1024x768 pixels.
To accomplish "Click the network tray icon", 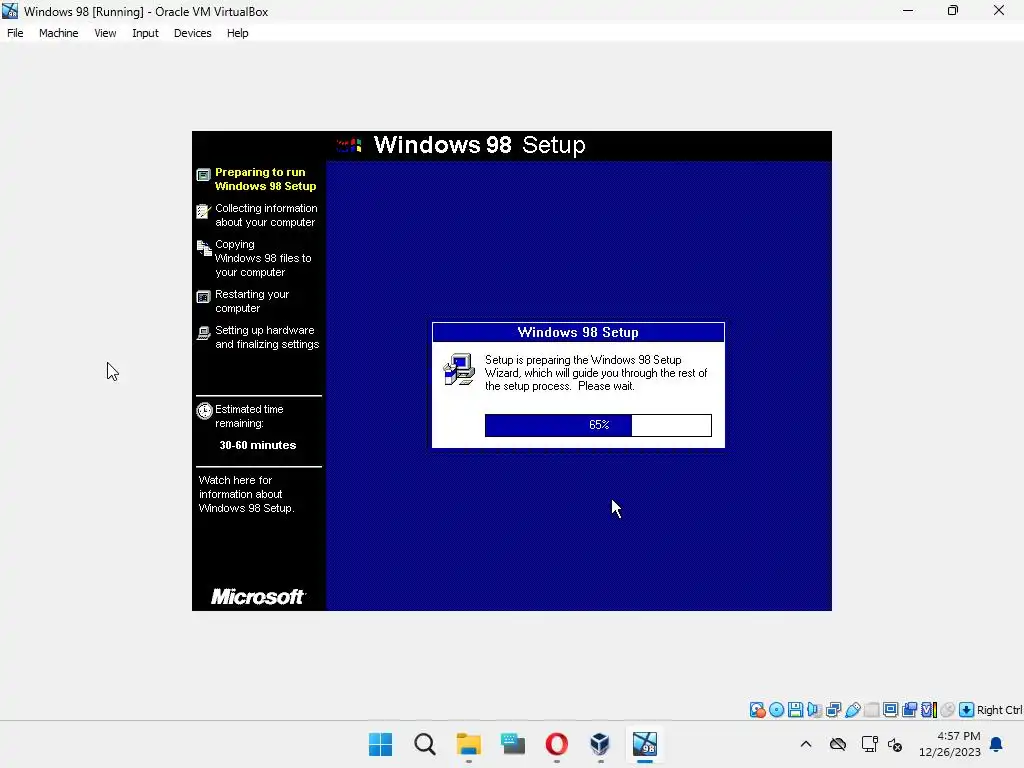I will coord(869,744).
